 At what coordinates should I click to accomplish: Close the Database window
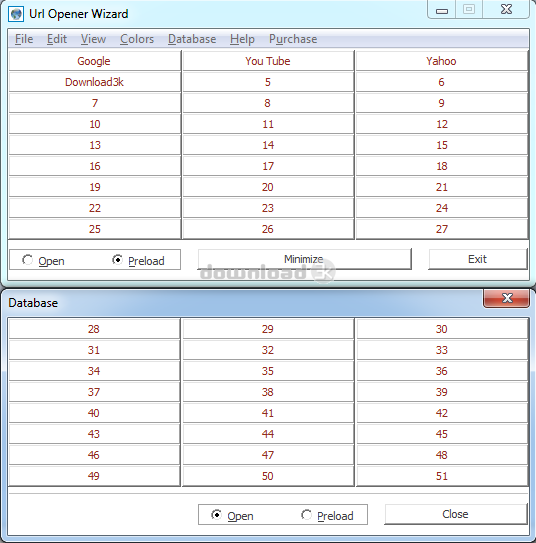[506, 298]
